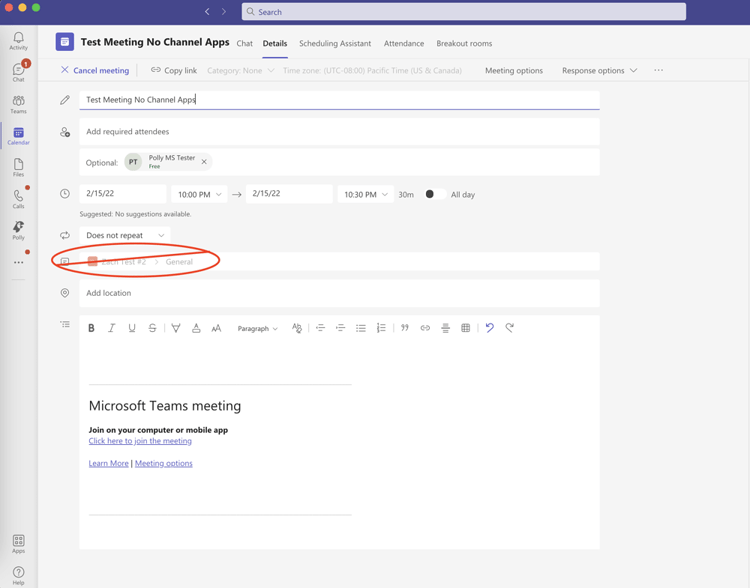Open Chat from the left sidebar
The height and width of the screenshot is (588, 750).
click(x=18, y=72)
